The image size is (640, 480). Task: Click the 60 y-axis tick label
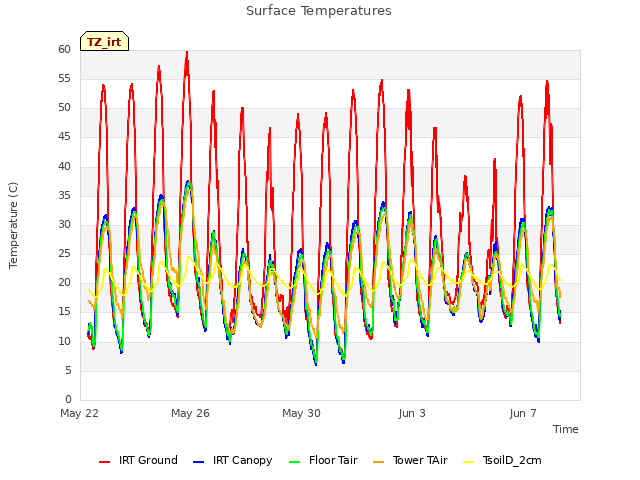point(64,49)
